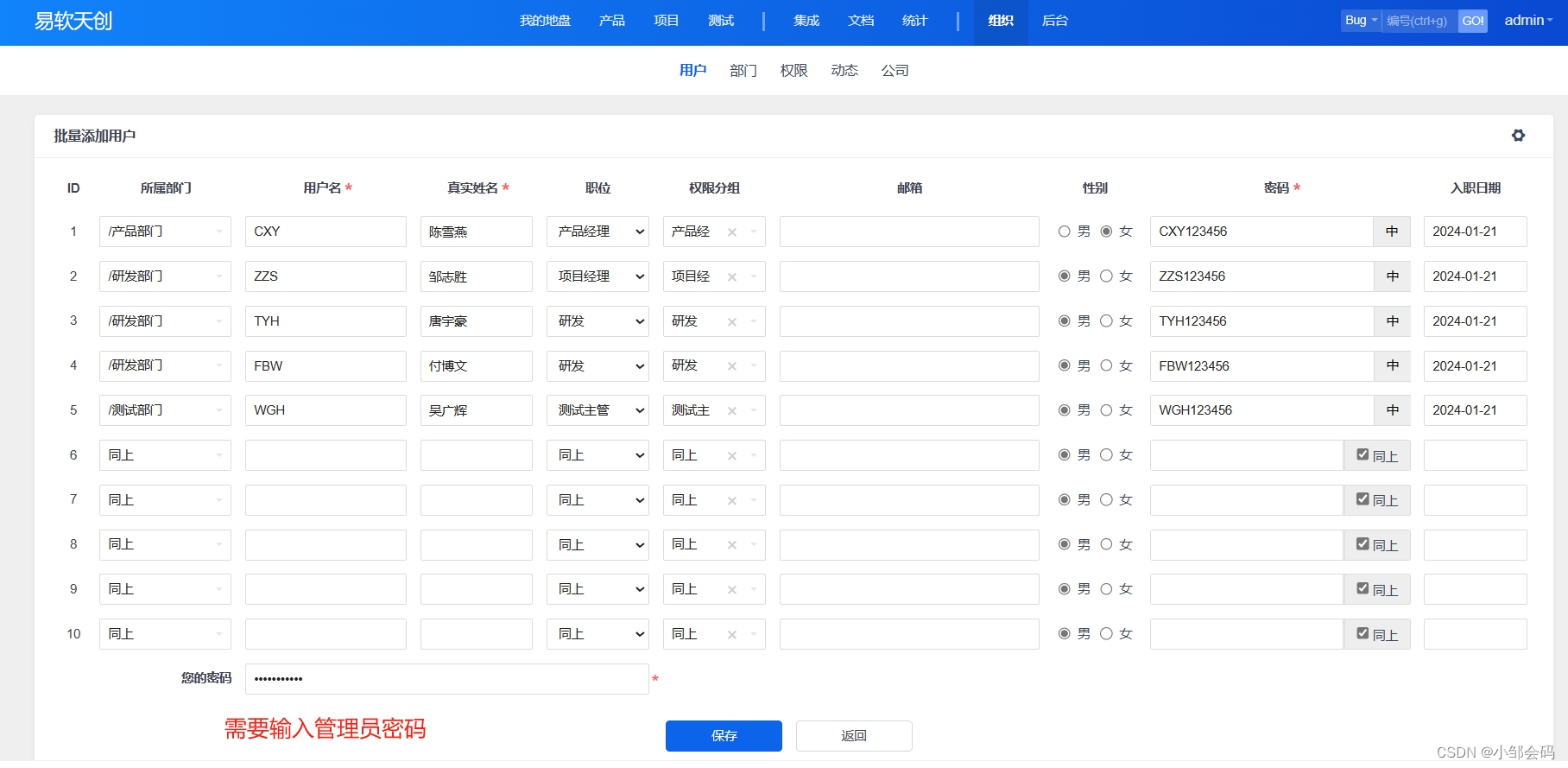Focus the 您的密码 admin password field
Screen dimensions: 1568x768
pyautogui.click(x=447, y=679)
